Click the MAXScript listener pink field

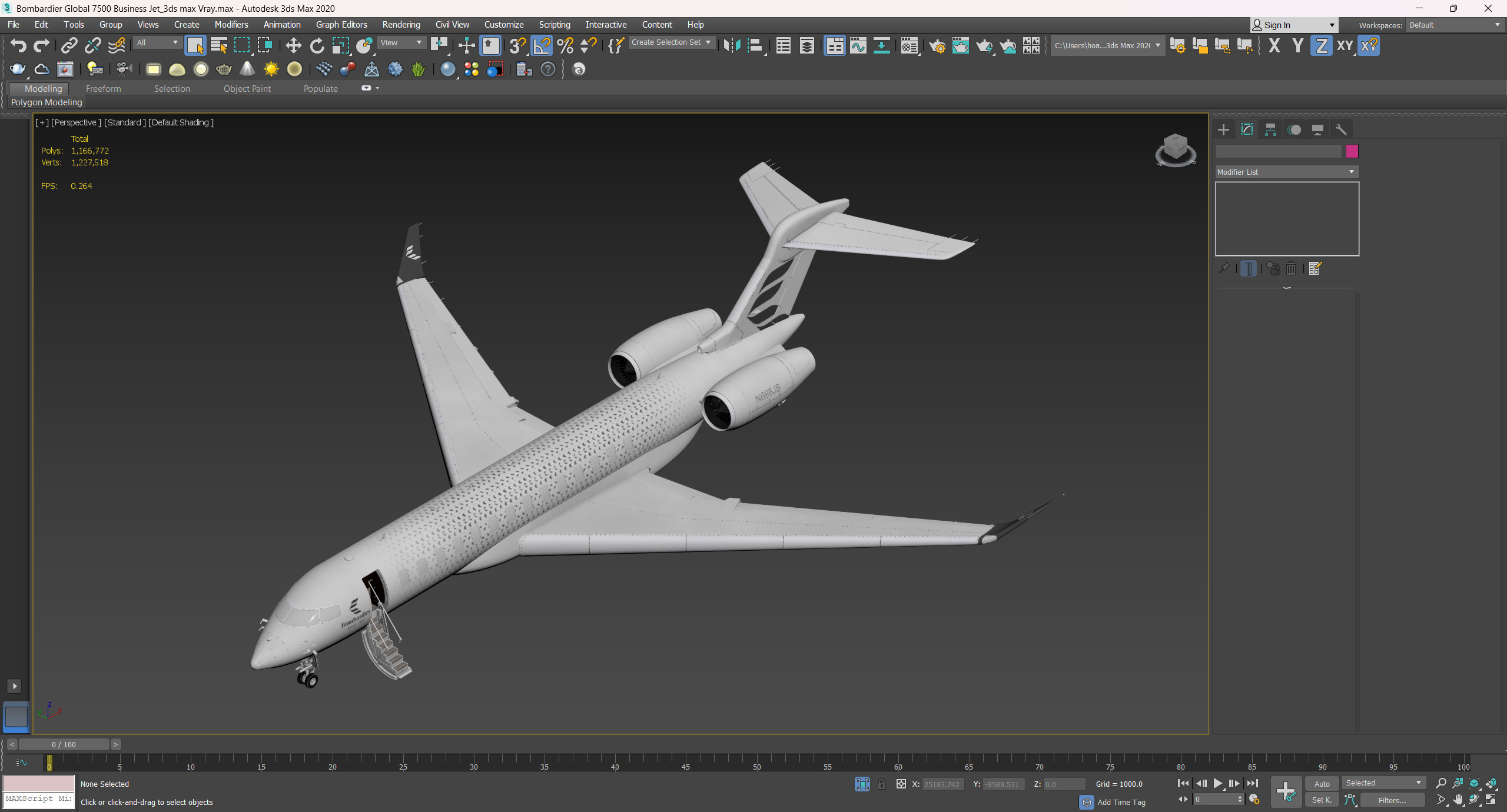tap(39, 783)
